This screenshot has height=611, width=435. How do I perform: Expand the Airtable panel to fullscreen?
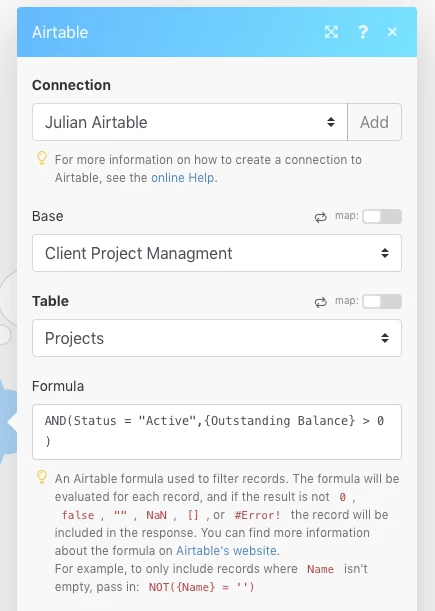(x=331, y=32)
